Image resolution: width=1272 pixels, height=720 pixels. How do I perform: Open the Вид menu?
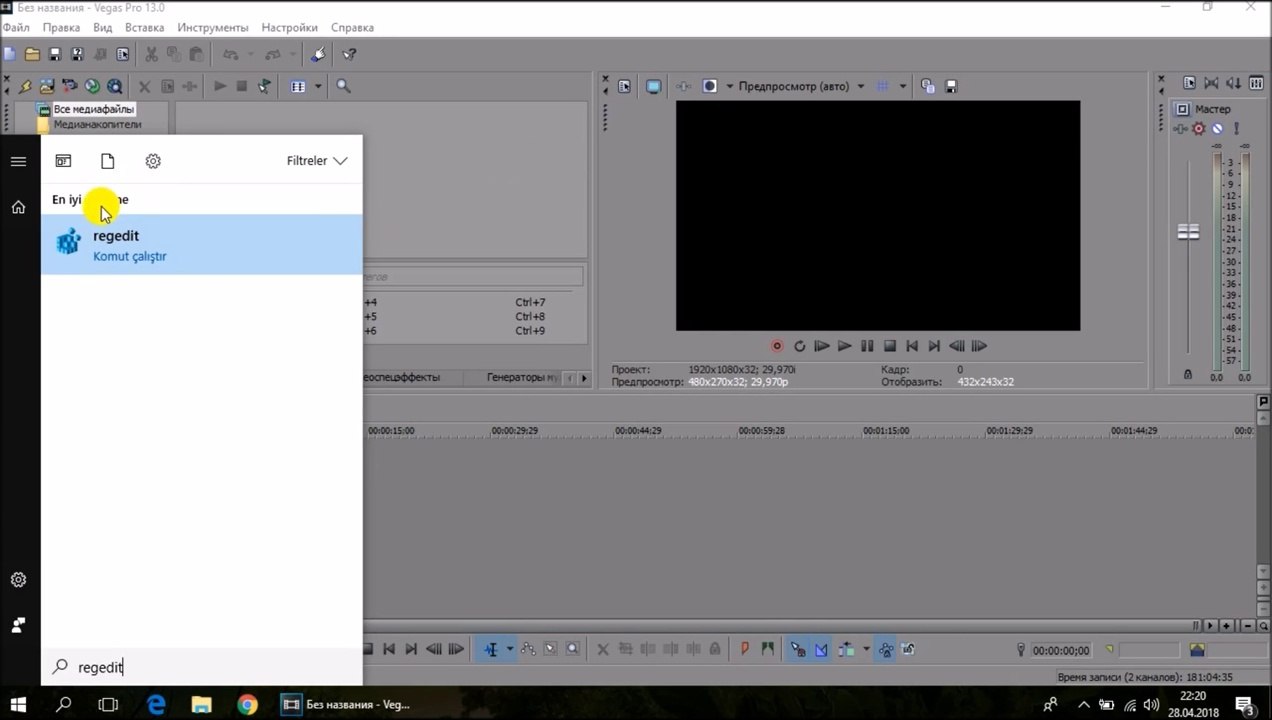(x=102, y=28)
